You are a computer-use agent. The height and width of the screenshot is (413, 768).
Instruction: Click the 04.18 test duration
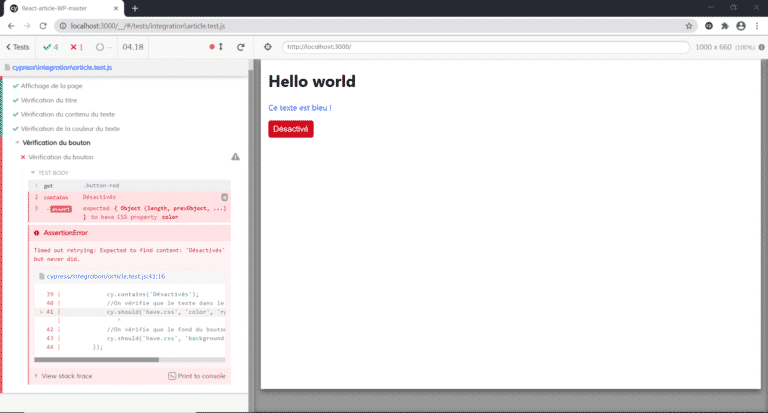(x=133, y=47)
